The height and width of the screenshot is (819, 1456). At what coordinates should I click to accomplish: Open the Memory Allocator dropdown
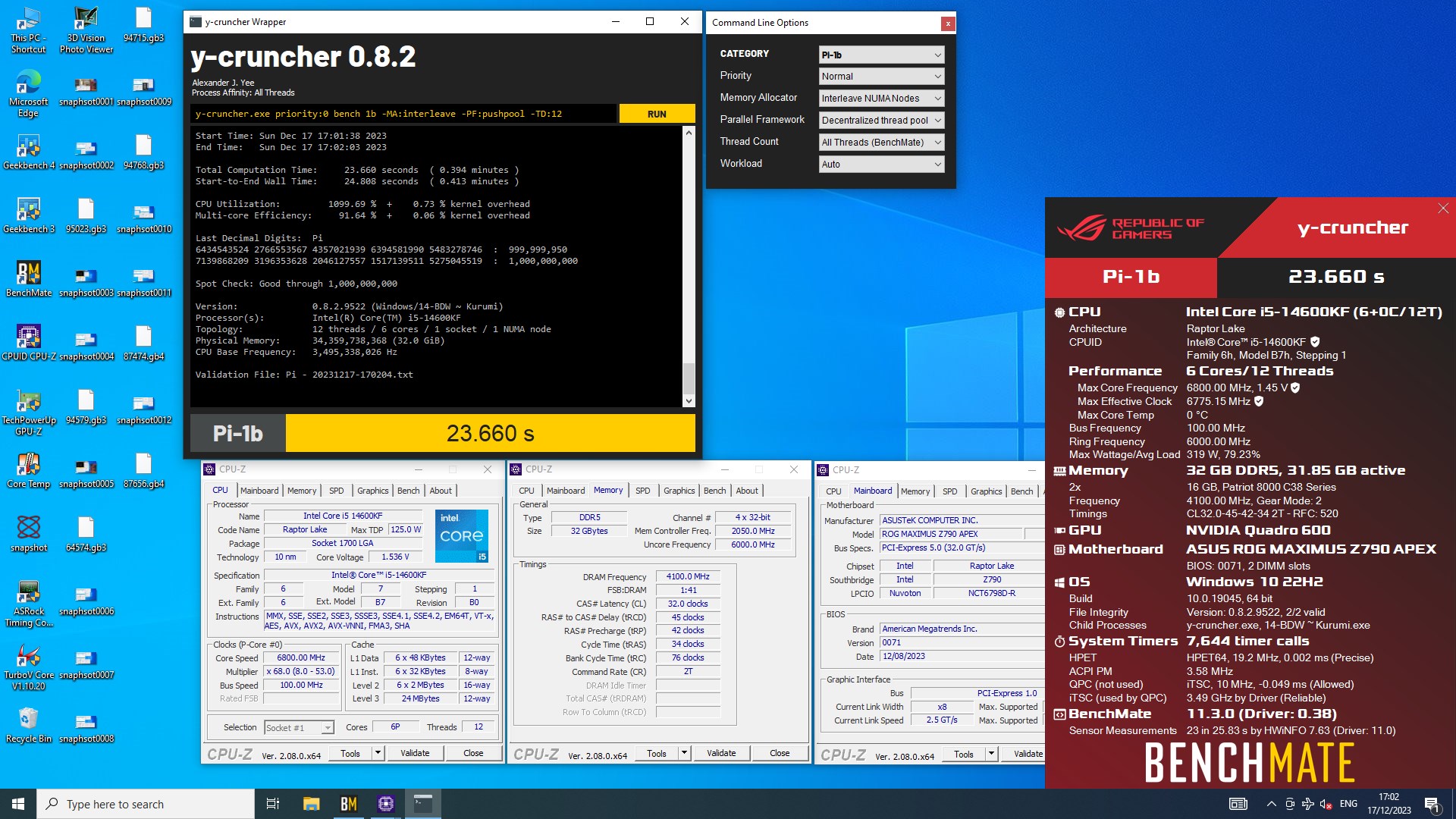click(x=882, y=99)
